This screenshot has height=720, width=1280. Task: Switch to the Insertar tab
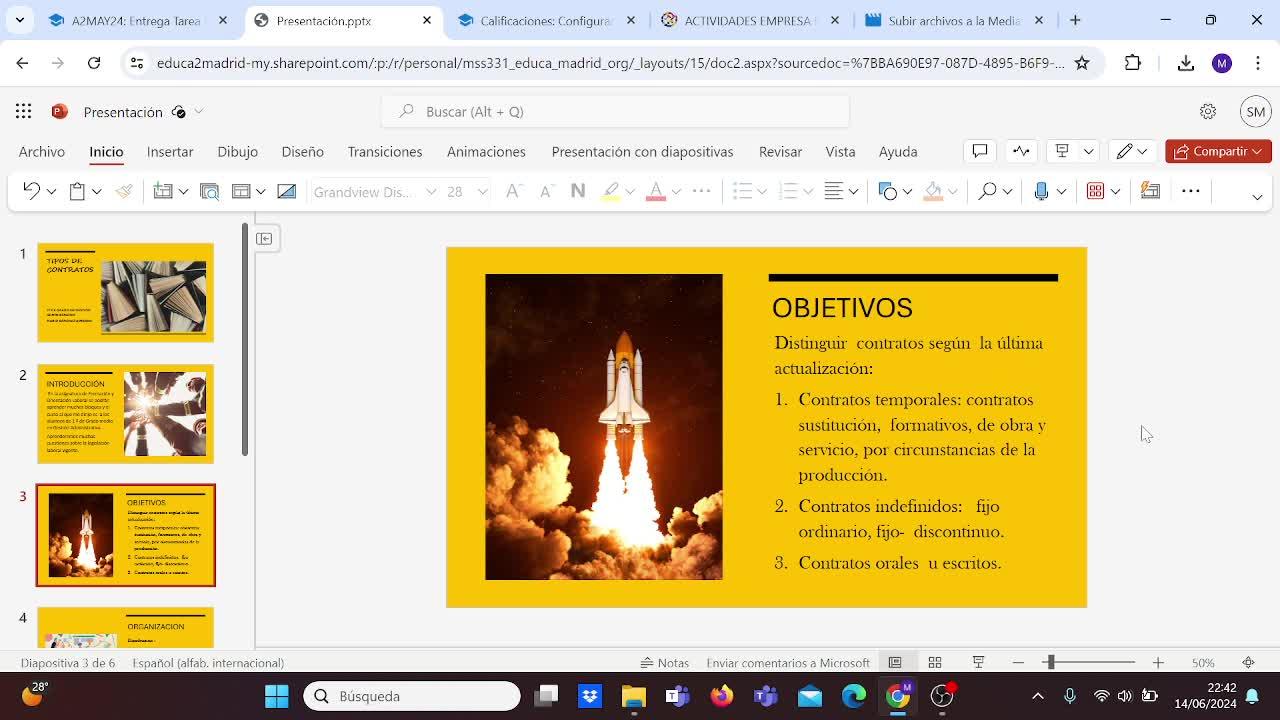pos(170,151)
